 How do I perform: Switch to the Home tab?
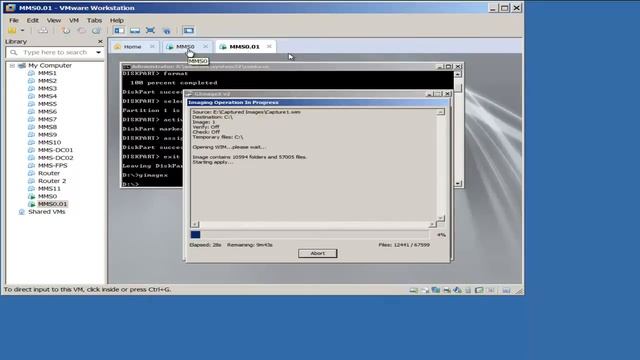pyautogui.click(x=133, y=47)
